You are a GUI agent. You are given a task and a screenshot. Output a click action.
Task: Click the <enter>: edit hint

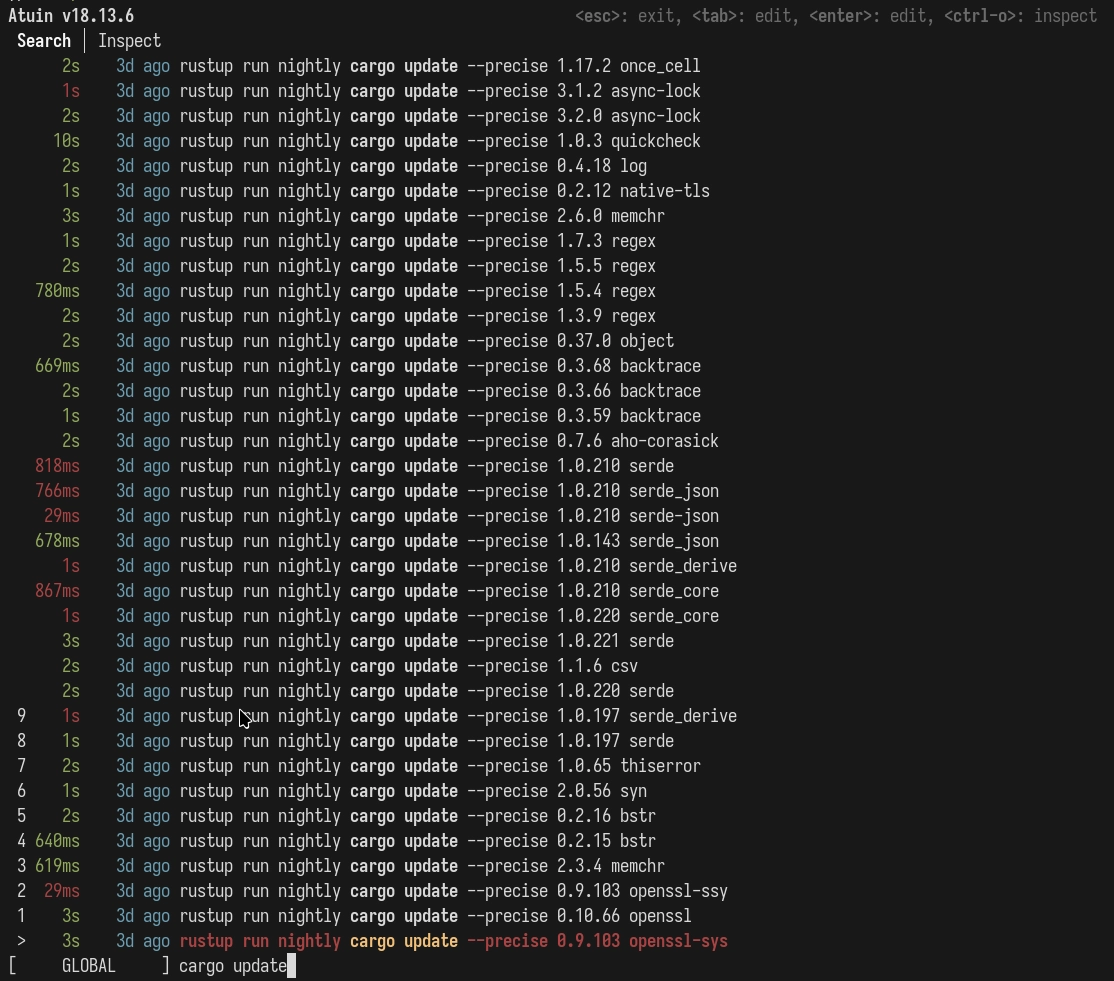pyautogui.click(x=867, y=16)
